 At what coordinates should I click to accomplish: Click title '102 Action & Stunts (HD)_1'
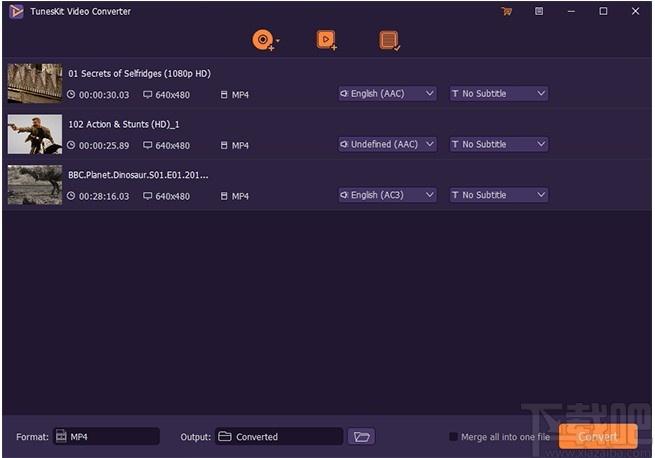click(x=124, y=124)
